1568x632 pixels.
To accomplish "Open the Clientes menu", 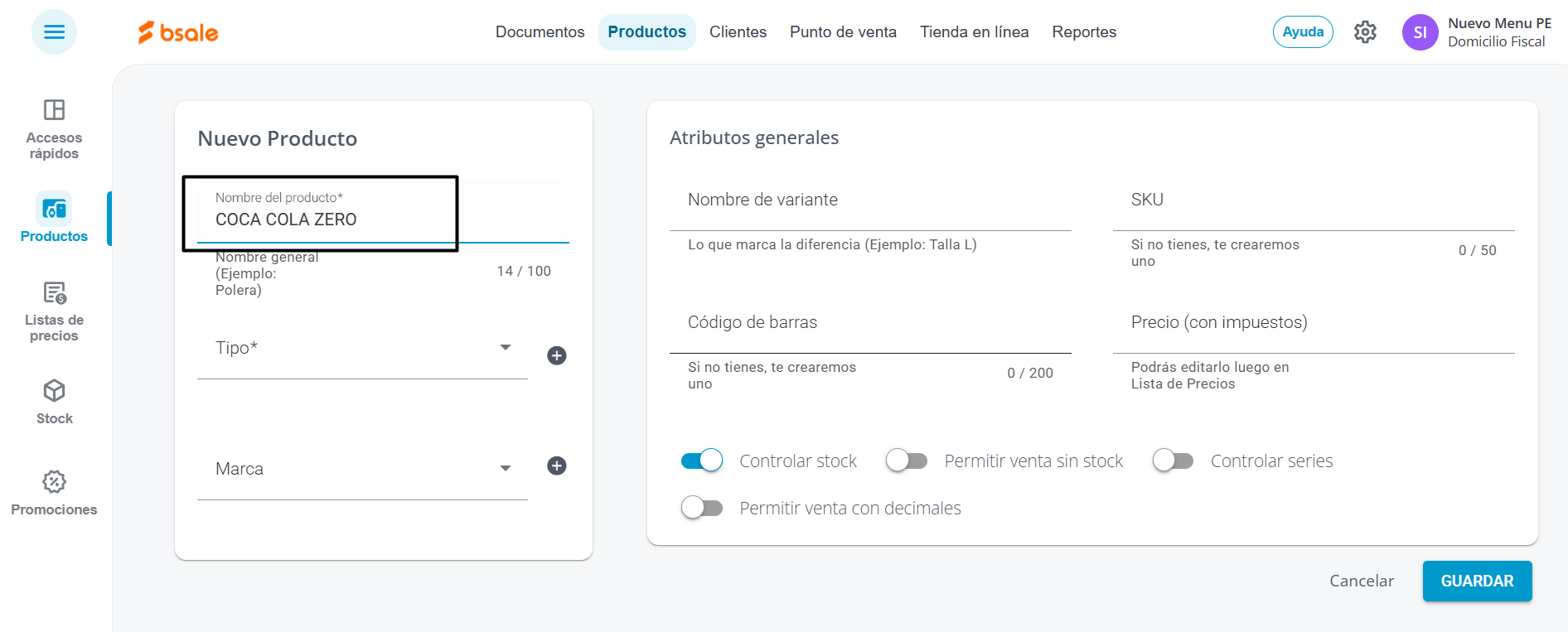I will pos(738,32).
